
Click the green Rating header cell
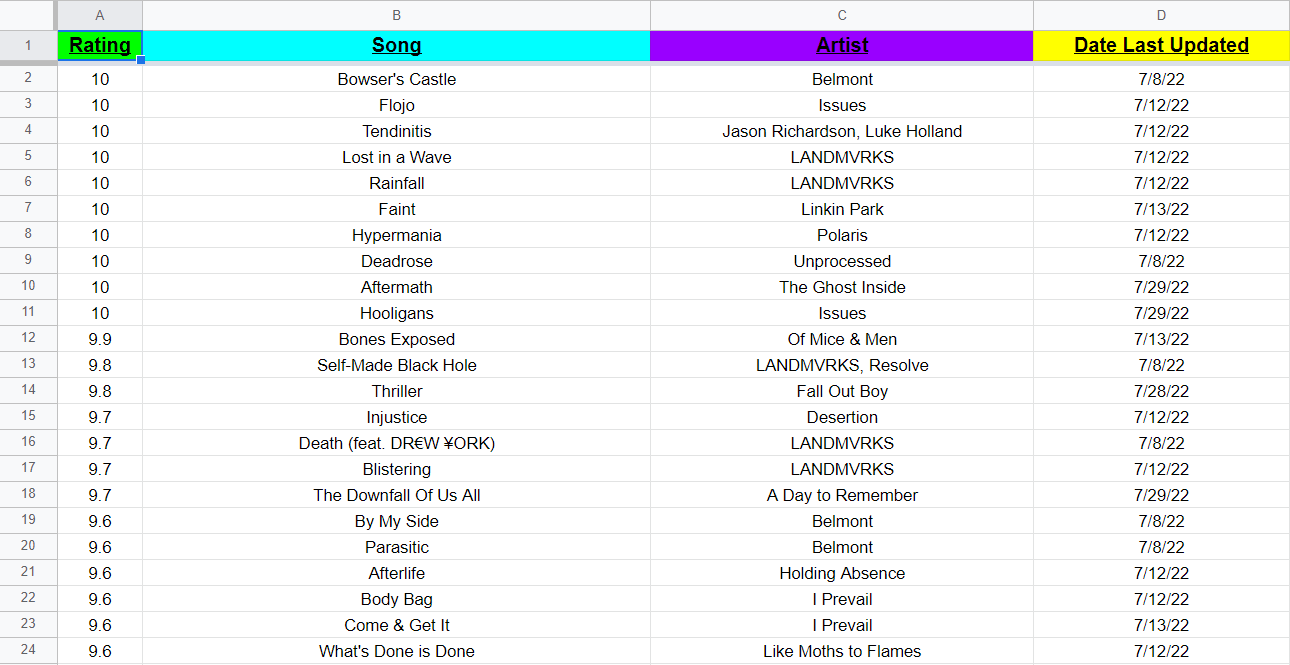[100, 45]
